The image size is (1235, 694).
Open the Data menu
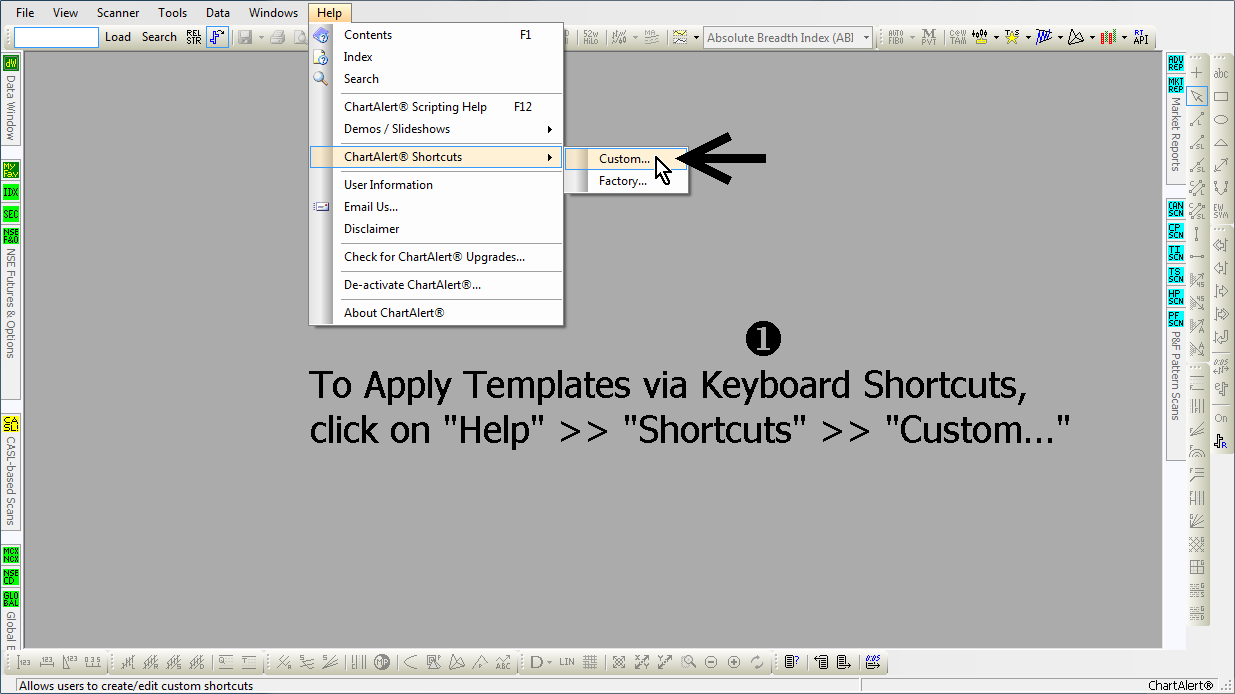click(218, 13)
